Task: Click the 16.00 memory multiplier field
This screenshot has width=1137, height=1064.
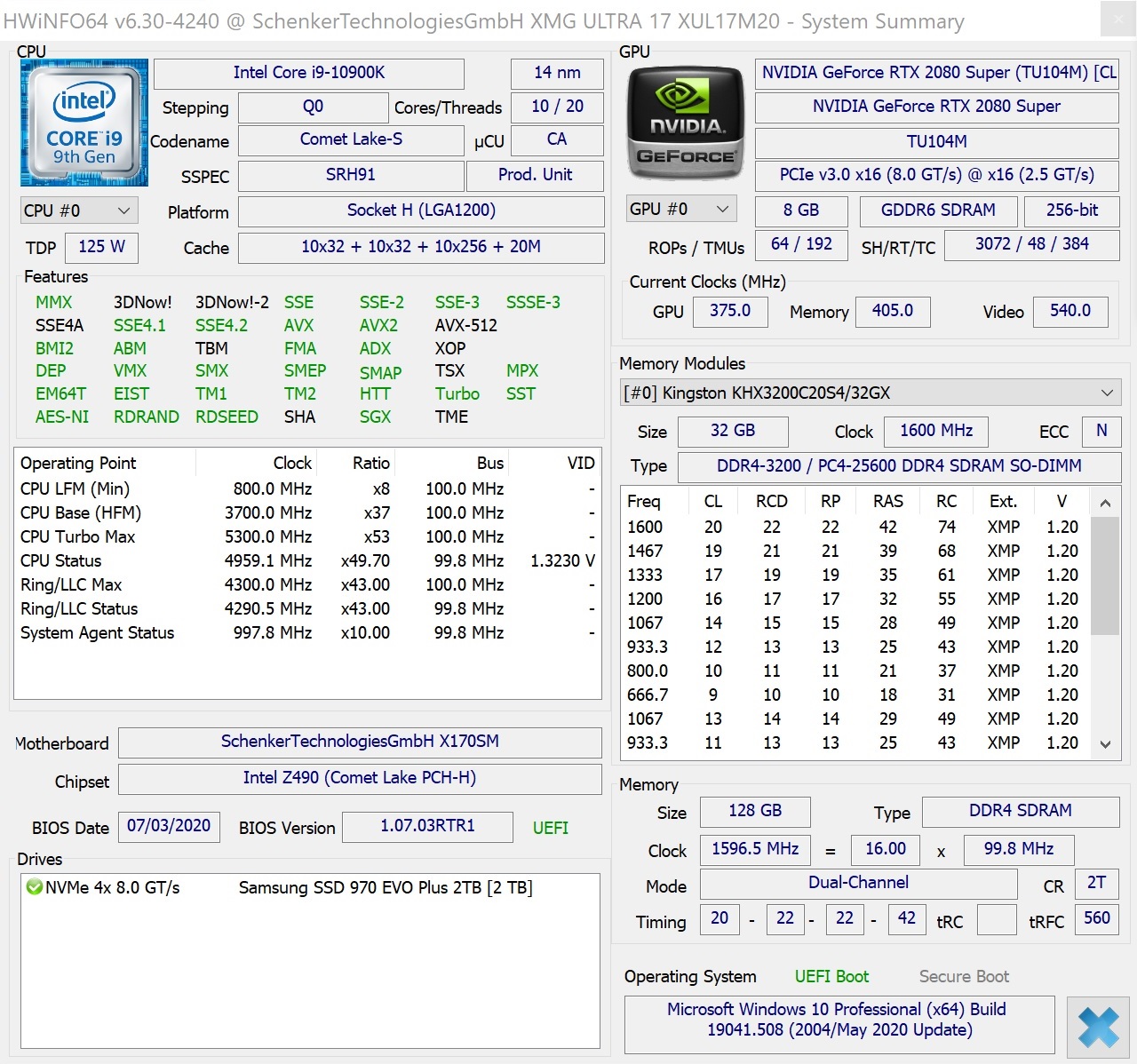Action: click(x=886, y=849)
